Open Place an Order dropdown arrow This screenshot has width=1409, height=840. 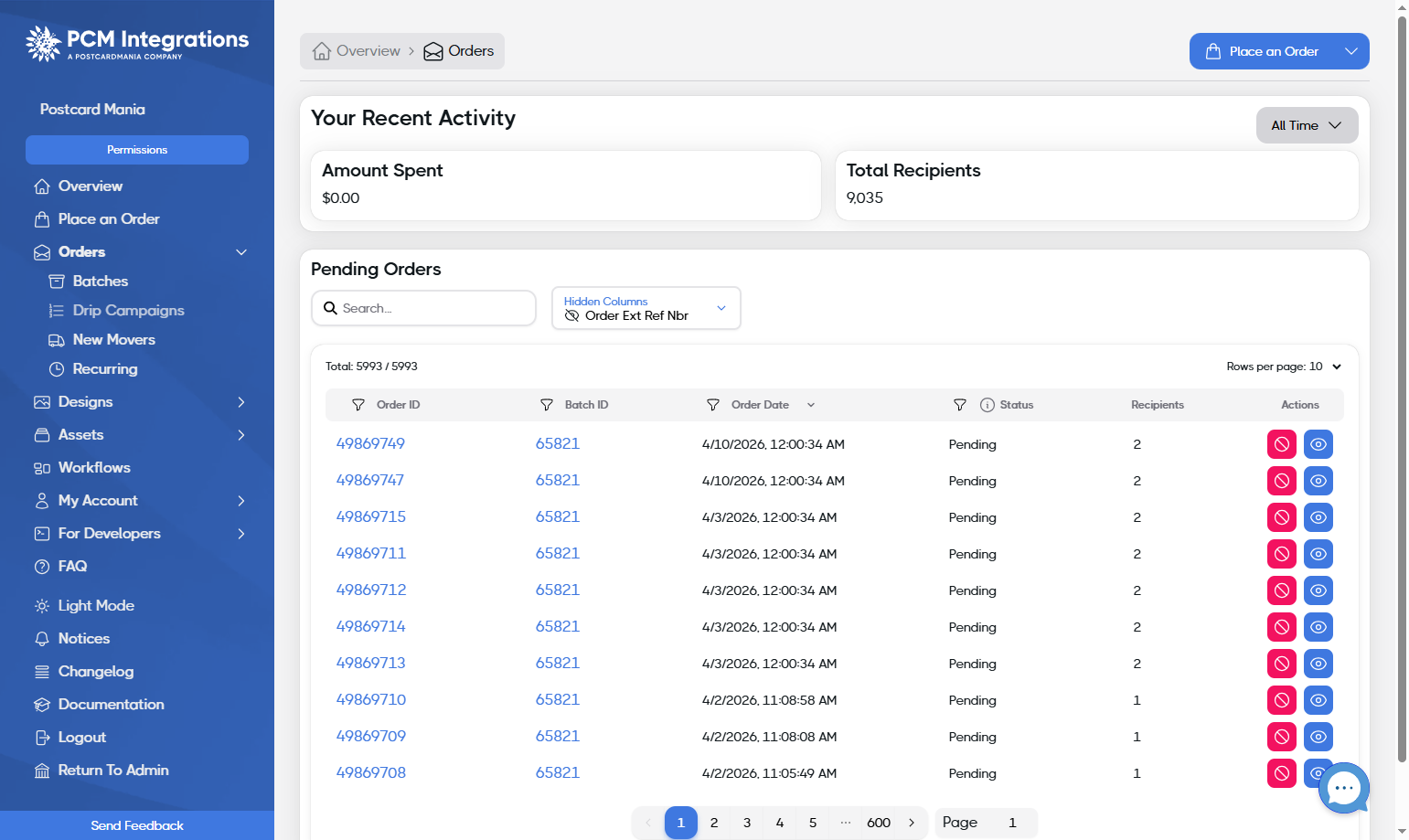[1350, 51]
